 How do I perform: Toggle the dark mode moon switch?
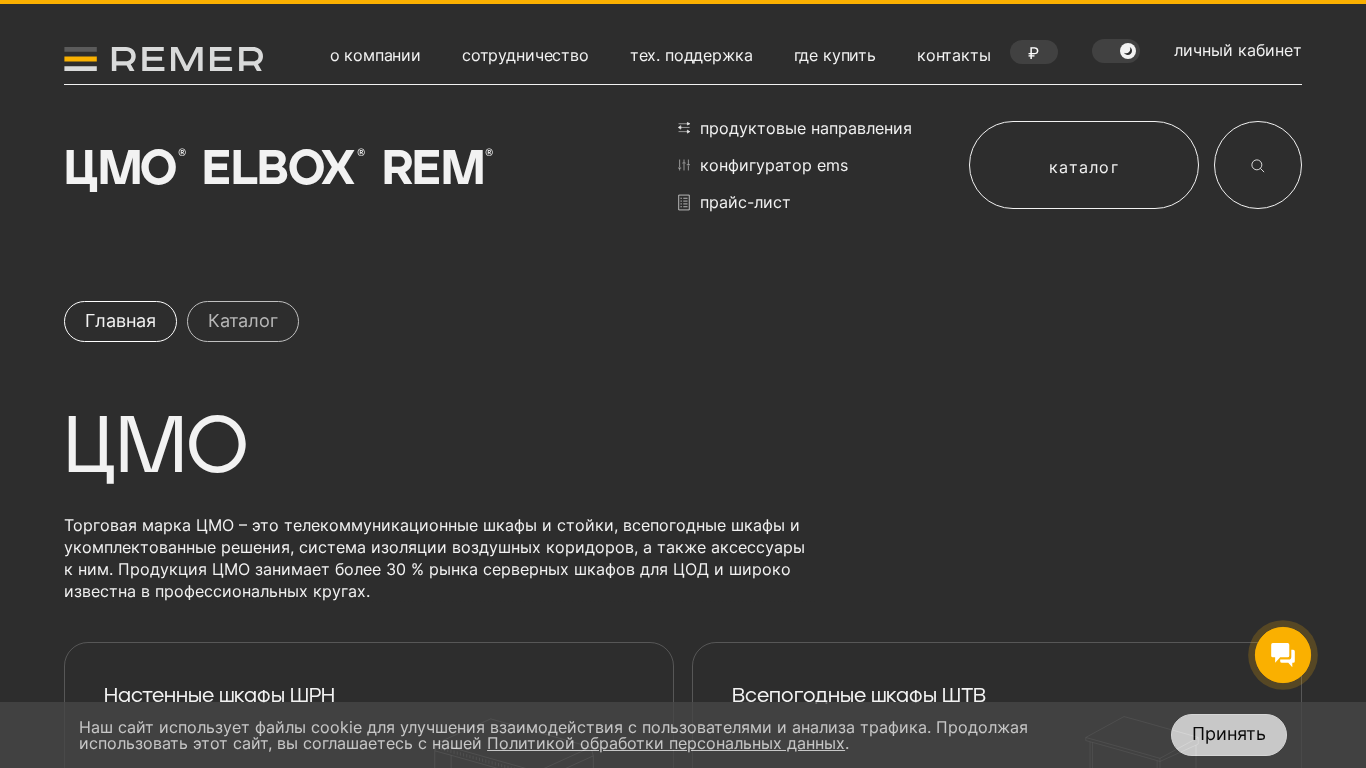[1115, 51]
